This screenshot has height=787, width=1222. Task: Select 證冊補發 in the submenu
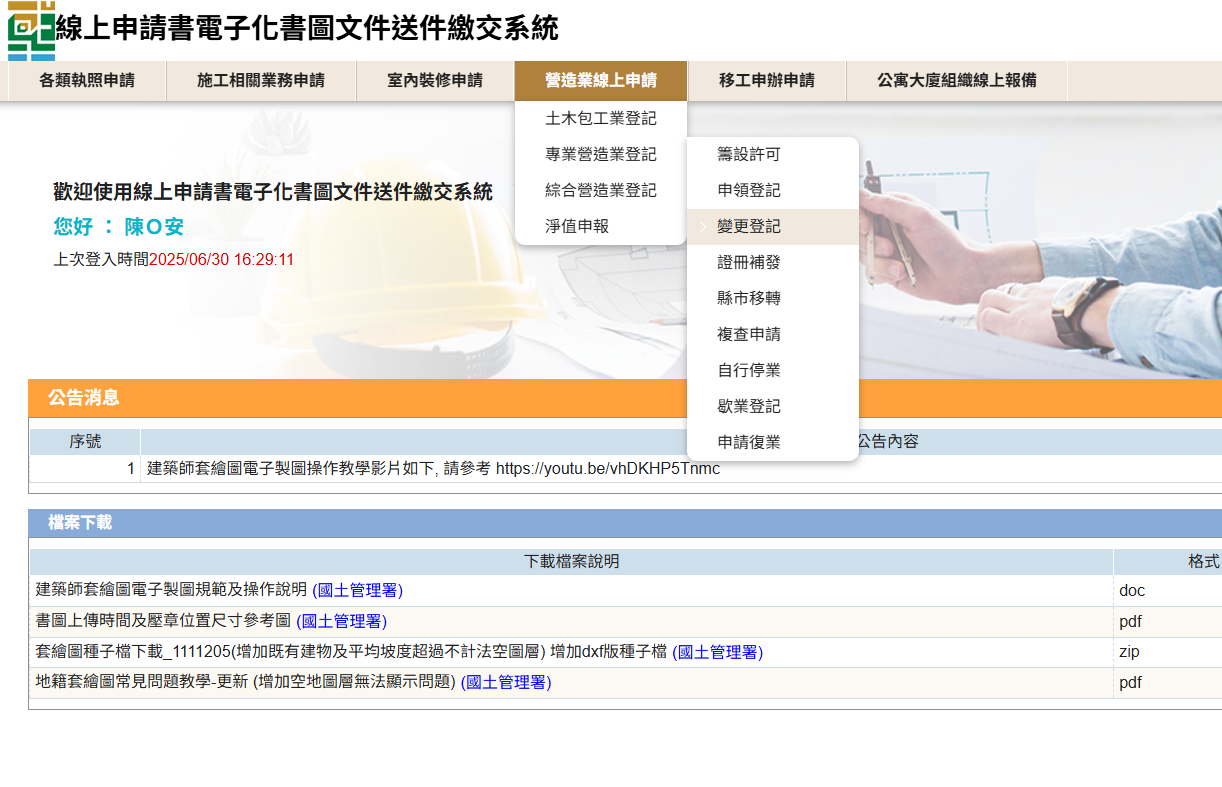(748, 263)
